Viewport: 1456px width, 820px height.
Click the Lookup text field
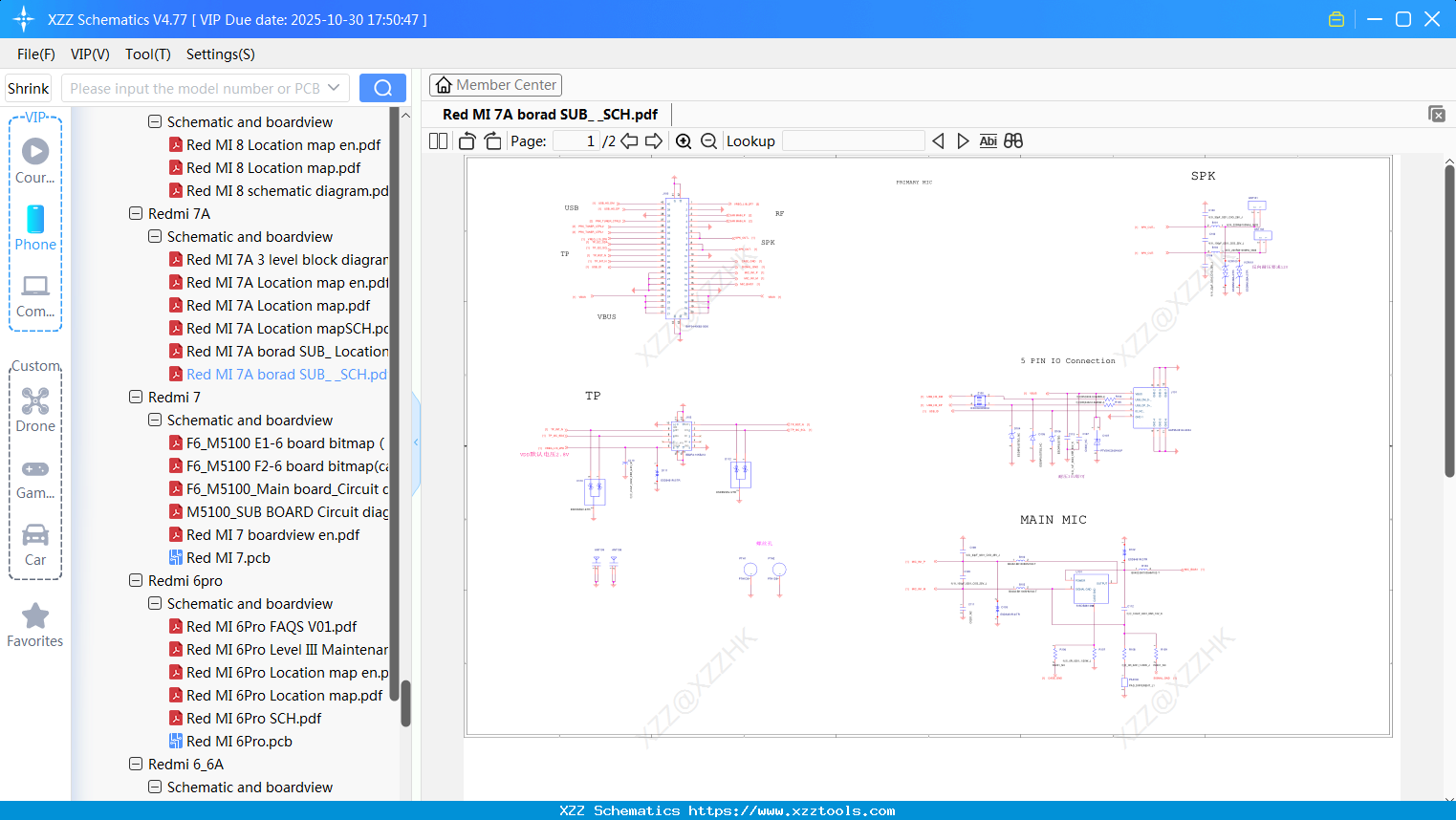(853, 141)
